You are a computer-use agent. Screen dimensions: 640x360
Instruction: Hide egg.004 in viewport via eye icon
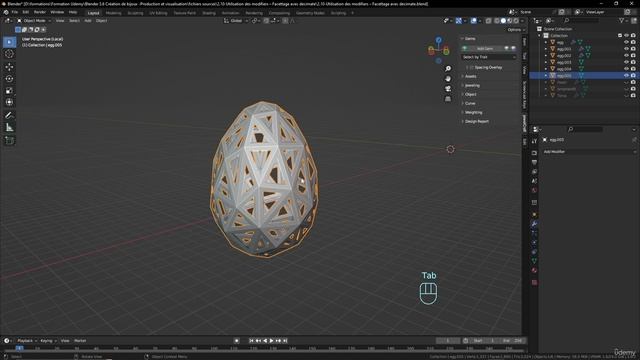click(627, 69)
